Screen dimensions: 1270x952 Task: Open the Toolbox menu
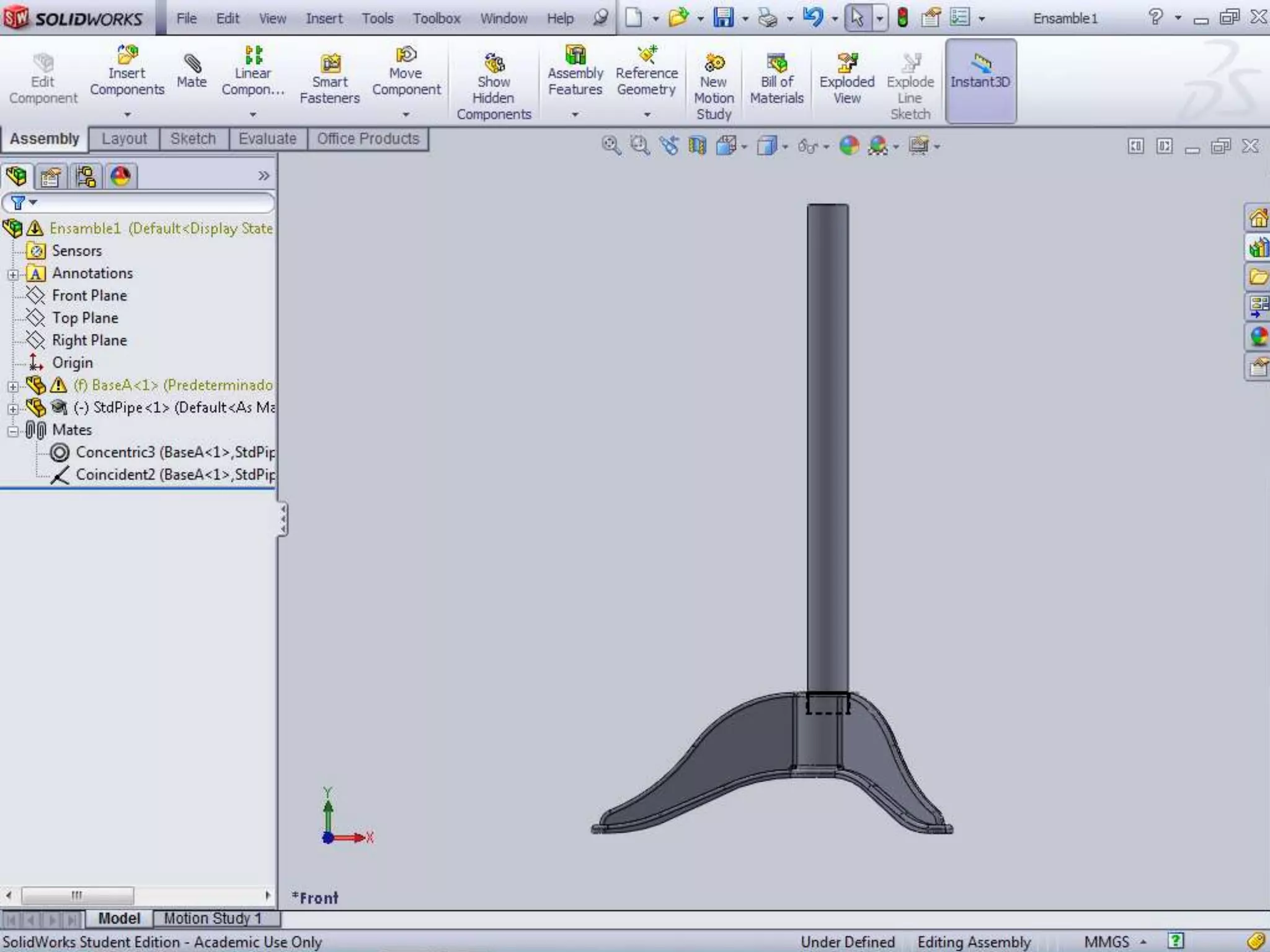point(437,19)
